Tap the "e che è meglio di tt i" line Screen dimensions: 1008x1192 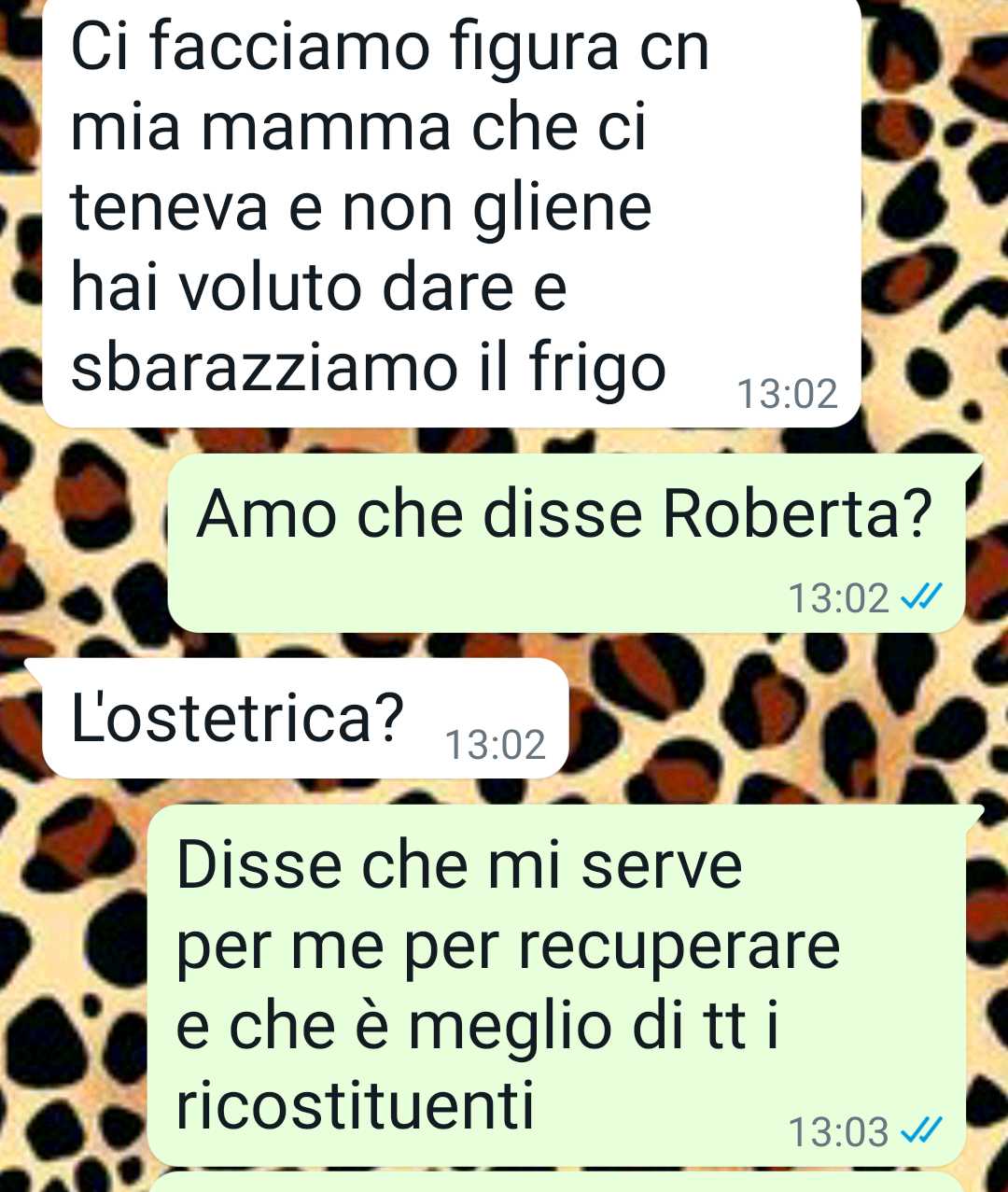pyautogui.click(x=477, y=1027)
